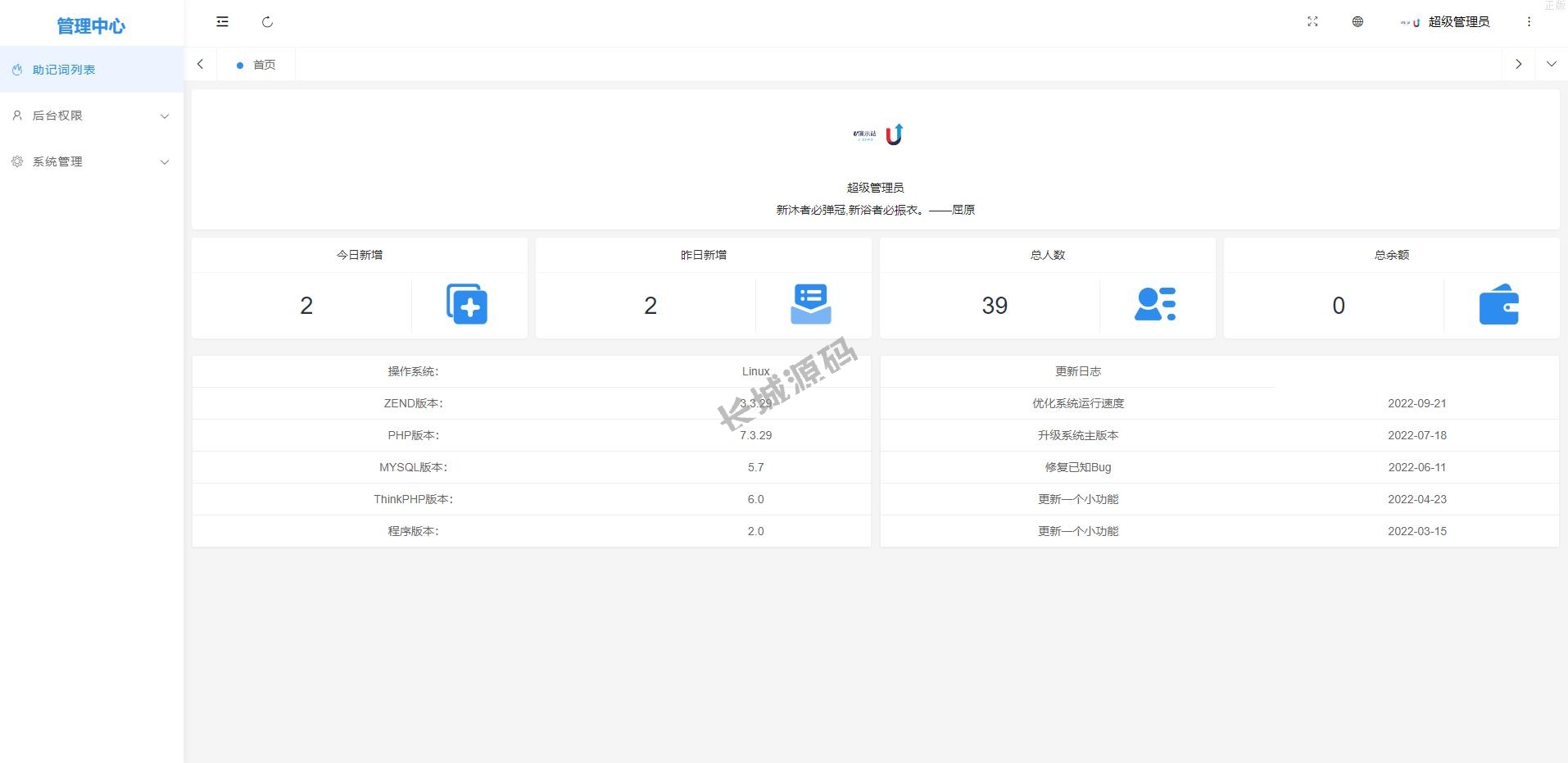The height and width of the screenshot is (763, 1568).
Task: Click the date 2022-09-21
Action: pos(1417,403)
